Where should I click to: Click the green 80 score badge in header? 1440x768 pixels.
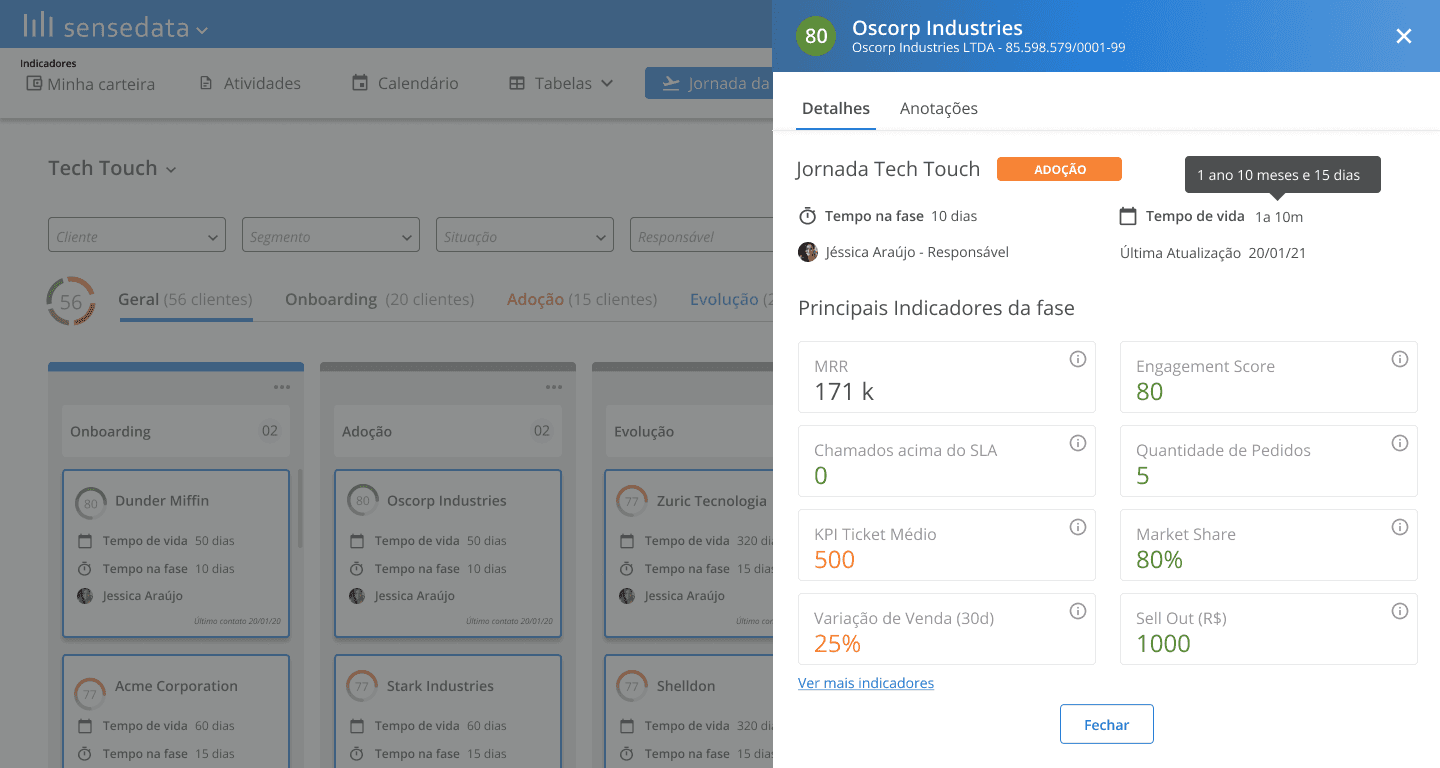click(816, 36)
